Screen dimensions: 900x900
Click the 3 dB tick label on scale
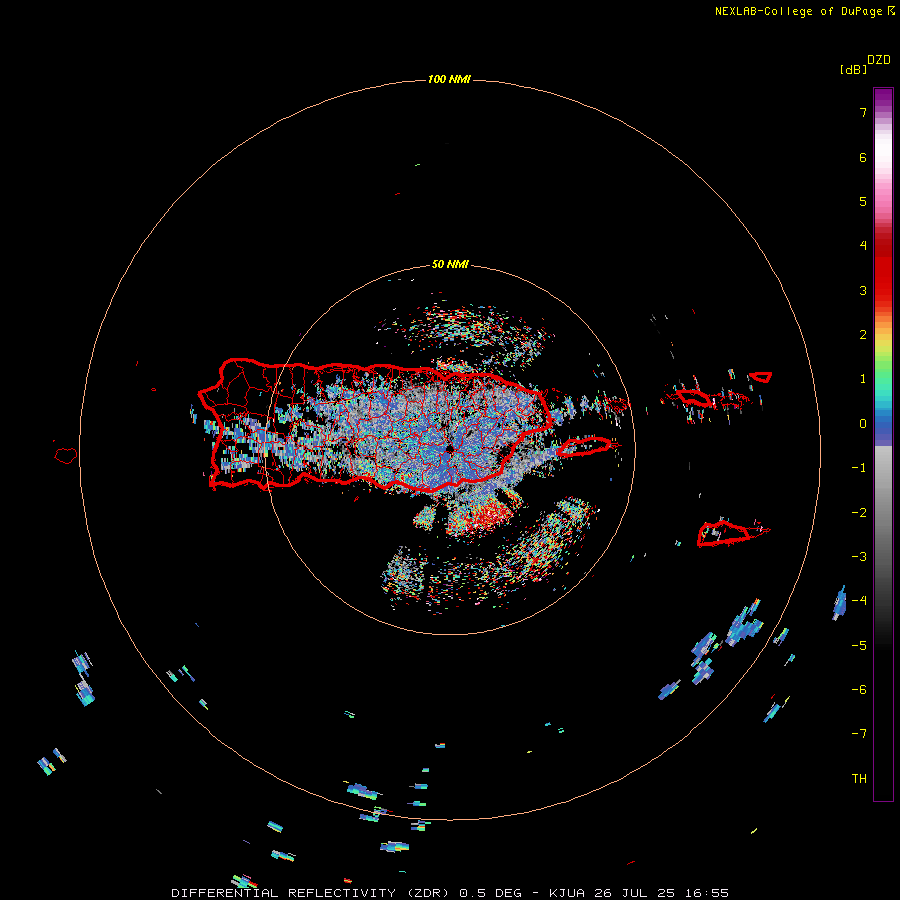click(x=863, y=290)
